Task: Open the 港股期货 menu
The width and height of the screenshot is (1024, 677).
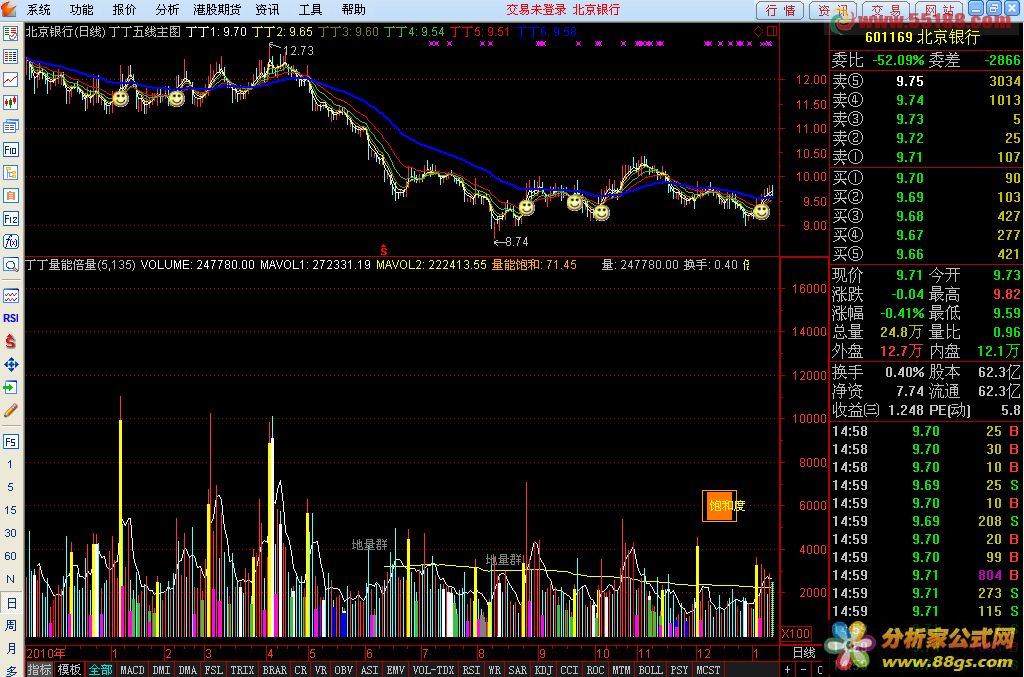Action: pyautogui.click(x=217, y=10)
